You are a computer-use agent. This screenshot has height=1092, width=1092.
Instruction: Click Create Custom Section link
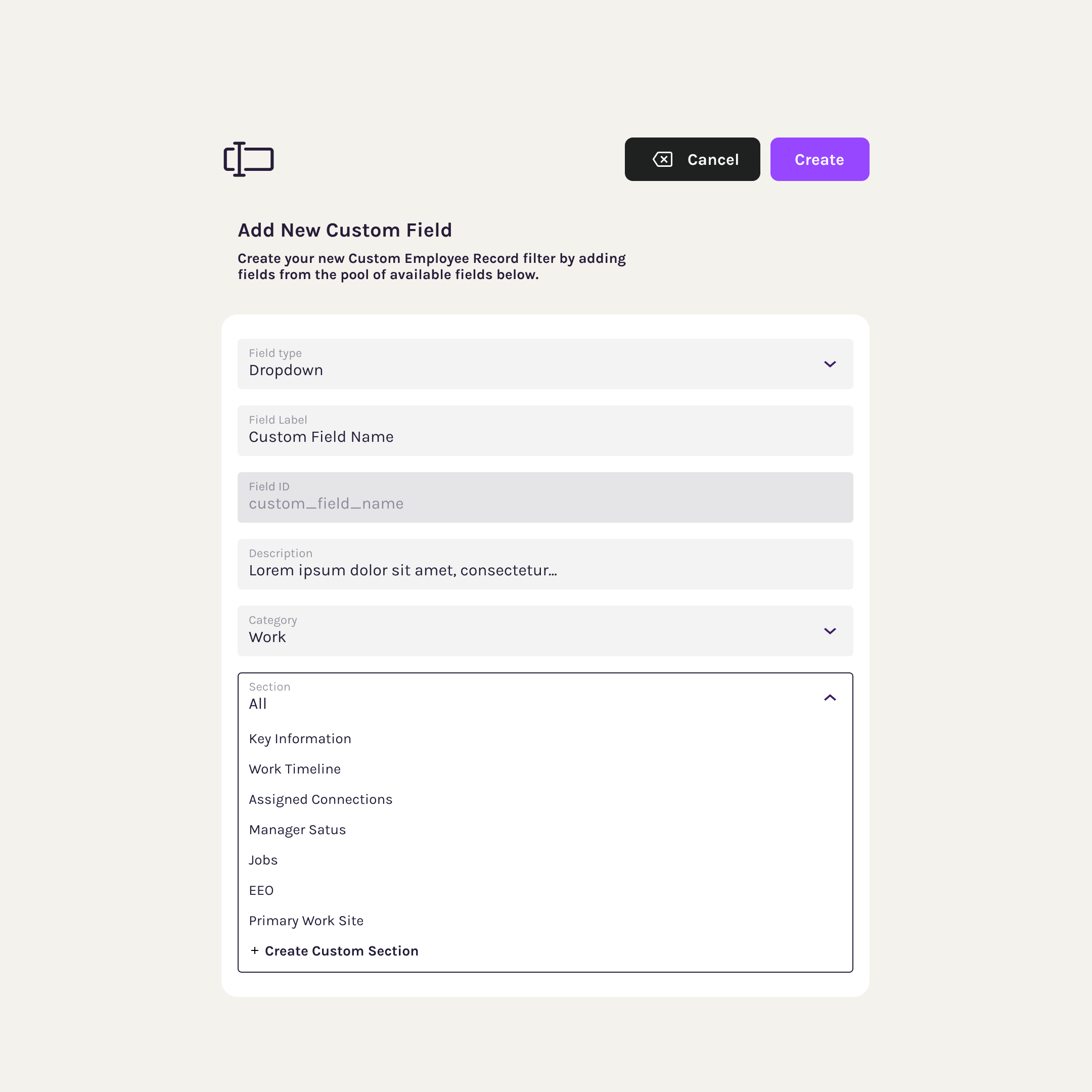(341, 950)
